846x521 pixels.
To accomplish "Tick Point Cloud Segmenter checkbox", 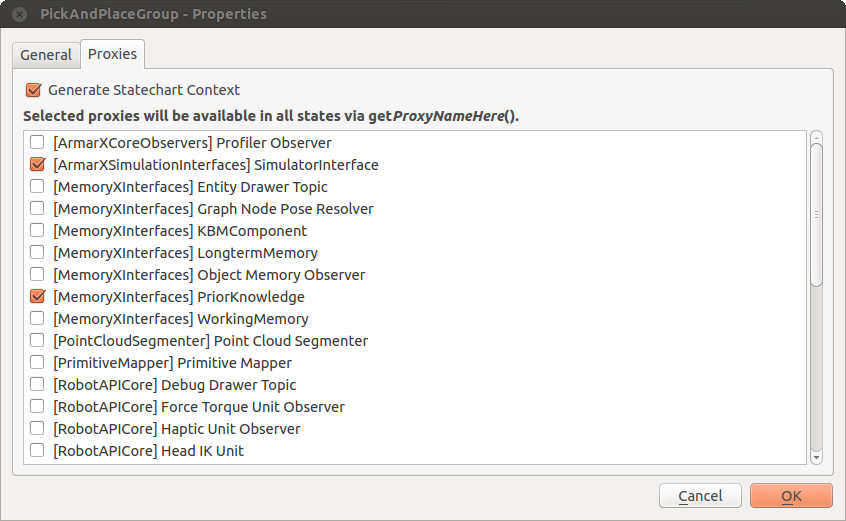I will tap(37, 340).
